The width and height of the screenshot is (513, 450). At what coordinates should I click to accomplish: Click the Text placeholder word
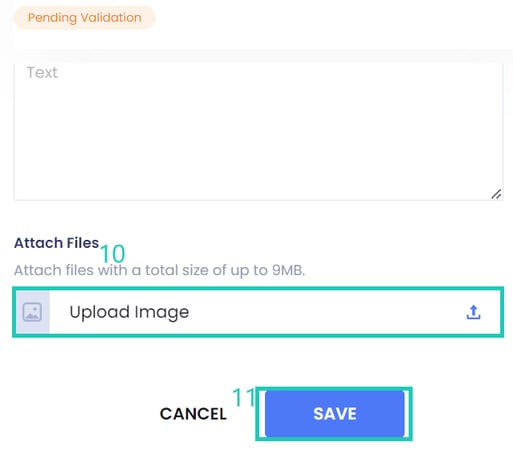[x=42, y=72]
